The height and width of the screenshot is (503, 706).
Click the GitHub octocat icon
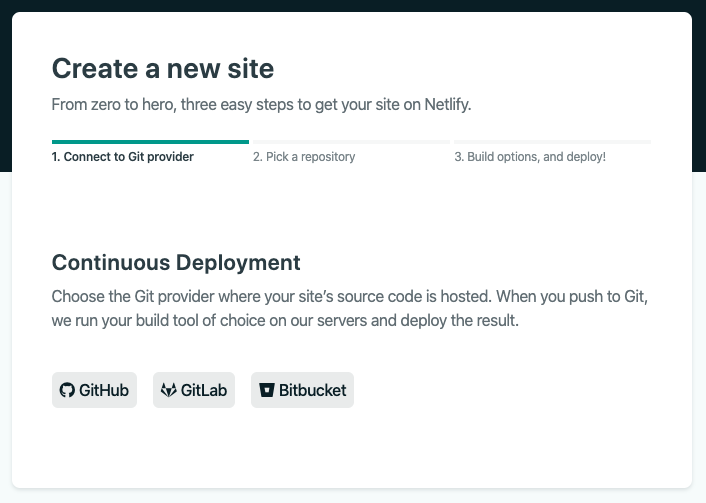point(68,390)
